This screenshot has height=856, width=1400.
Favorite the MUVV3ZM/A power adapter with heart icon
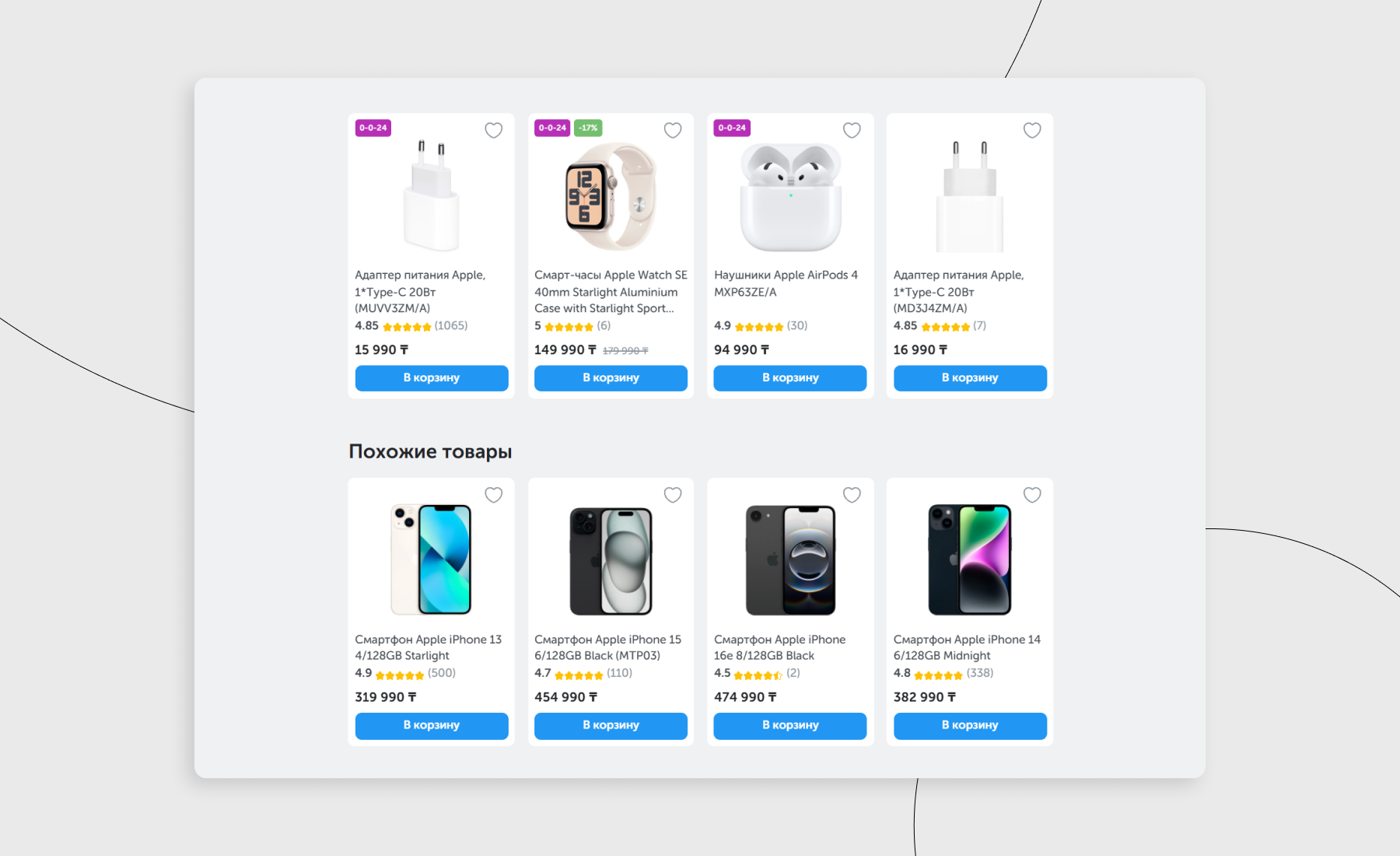(x=494, y=130)
